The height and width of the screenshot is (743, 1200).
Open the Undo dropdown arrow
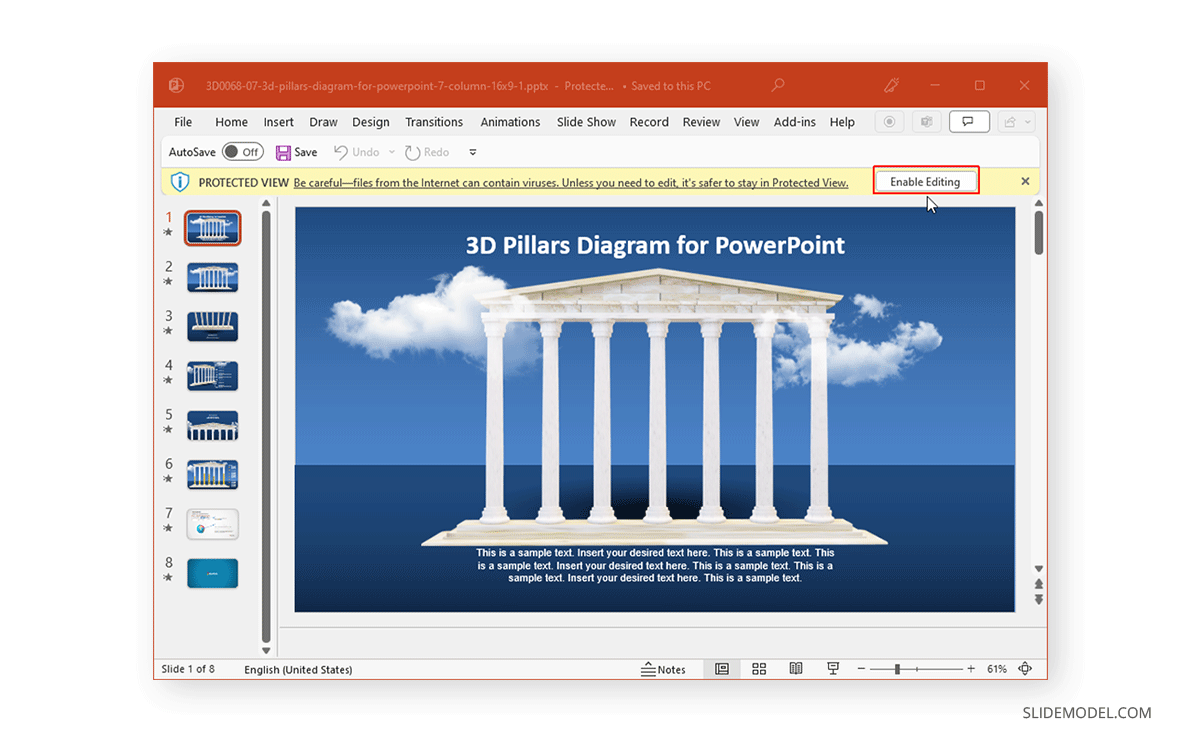390,151
